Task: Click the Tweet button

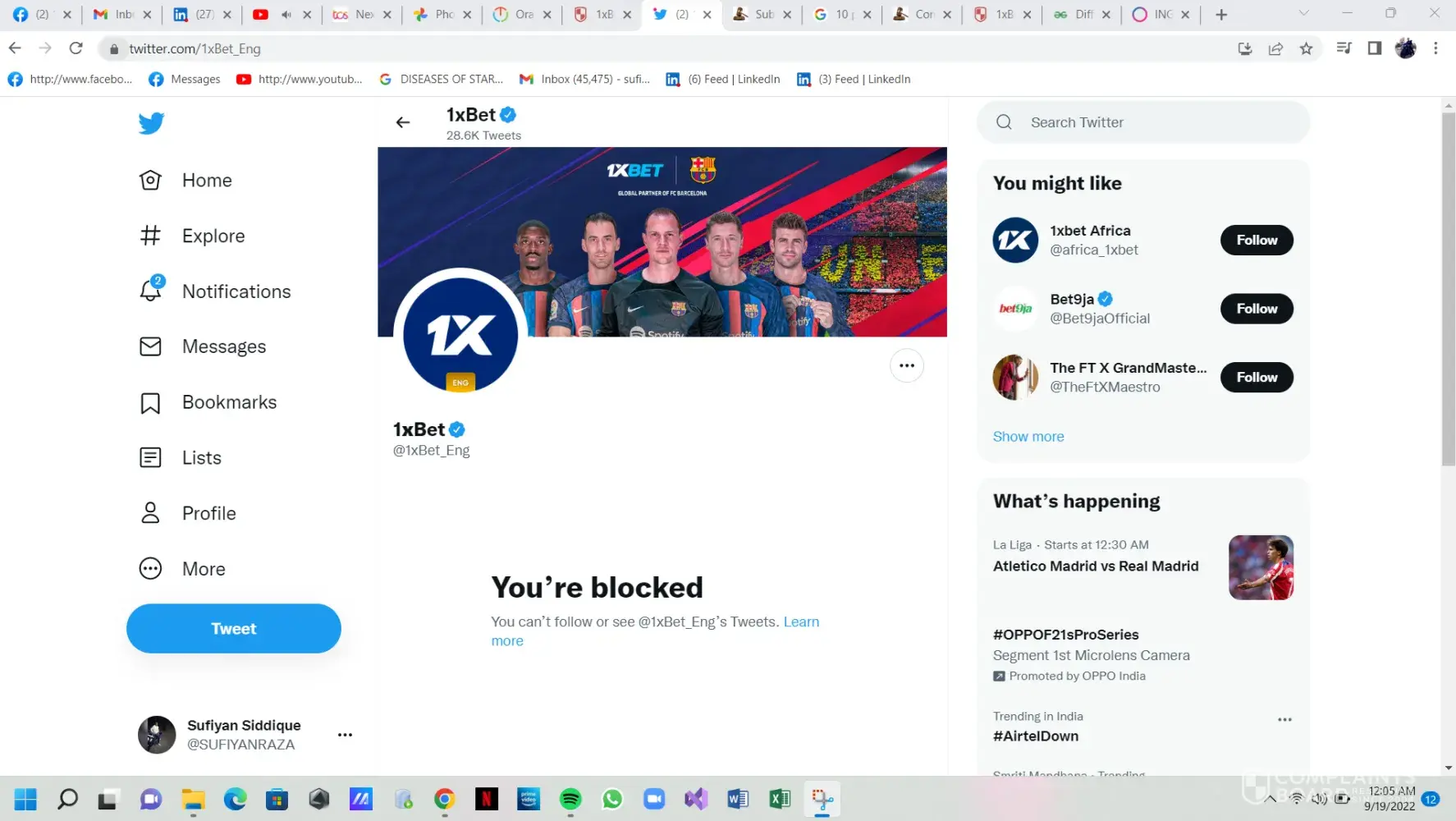Action: click(234, 629)
